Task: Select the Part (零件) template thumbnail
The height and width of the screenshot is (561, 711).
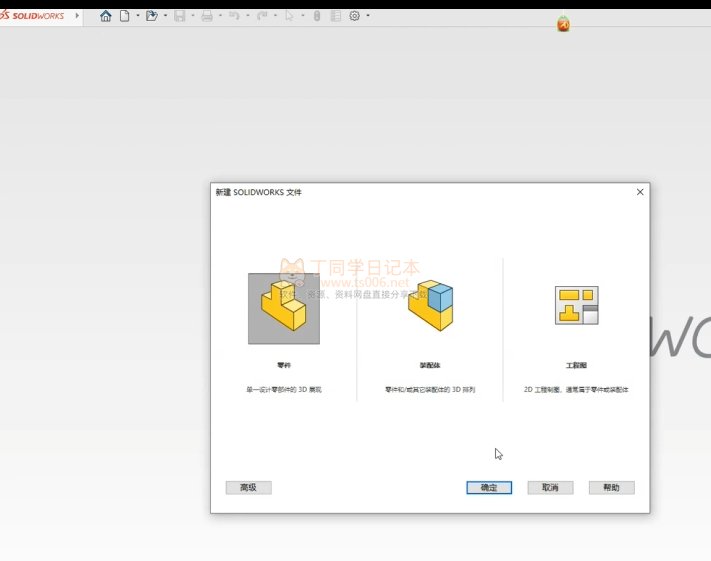Action: tap(284, 308)
